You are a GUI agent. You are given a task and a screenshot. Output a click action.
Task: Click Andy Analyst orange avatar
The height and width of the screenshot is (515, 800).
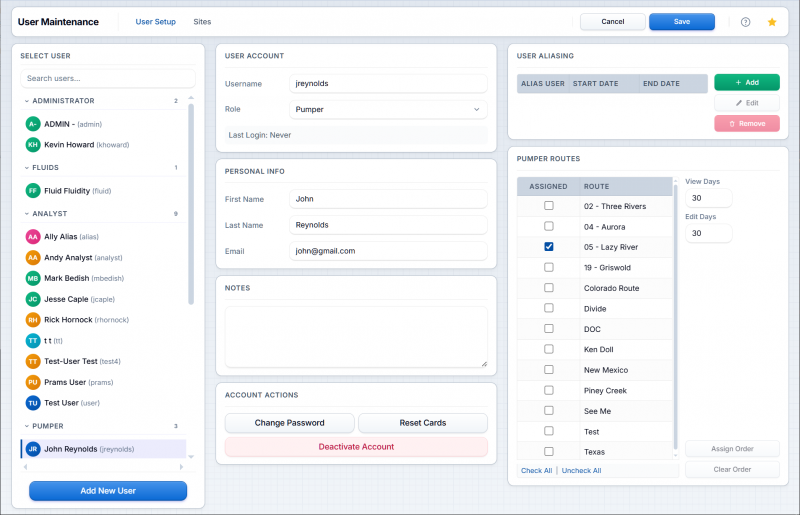pyautogui.click(x=33, y=258)
